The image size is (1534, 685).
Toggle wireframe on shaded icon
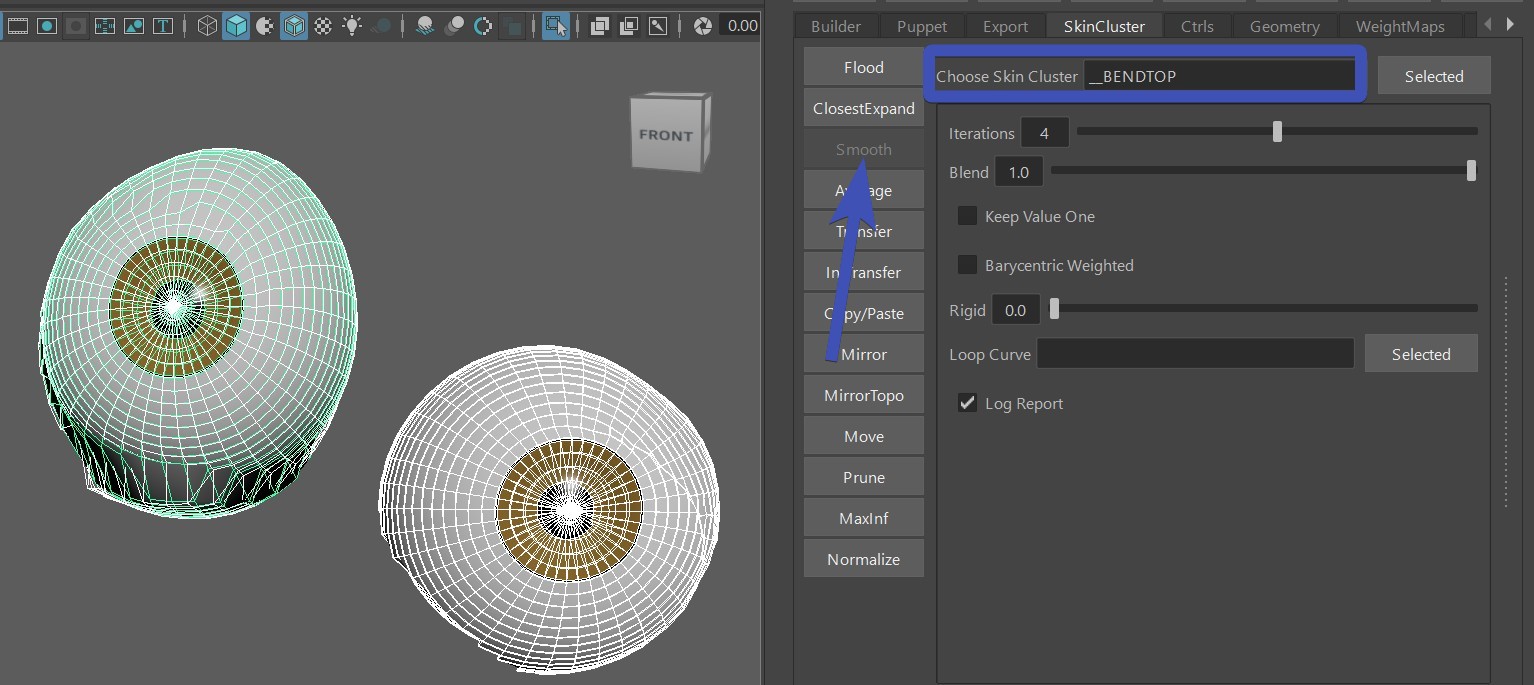(x=294, y=26)
